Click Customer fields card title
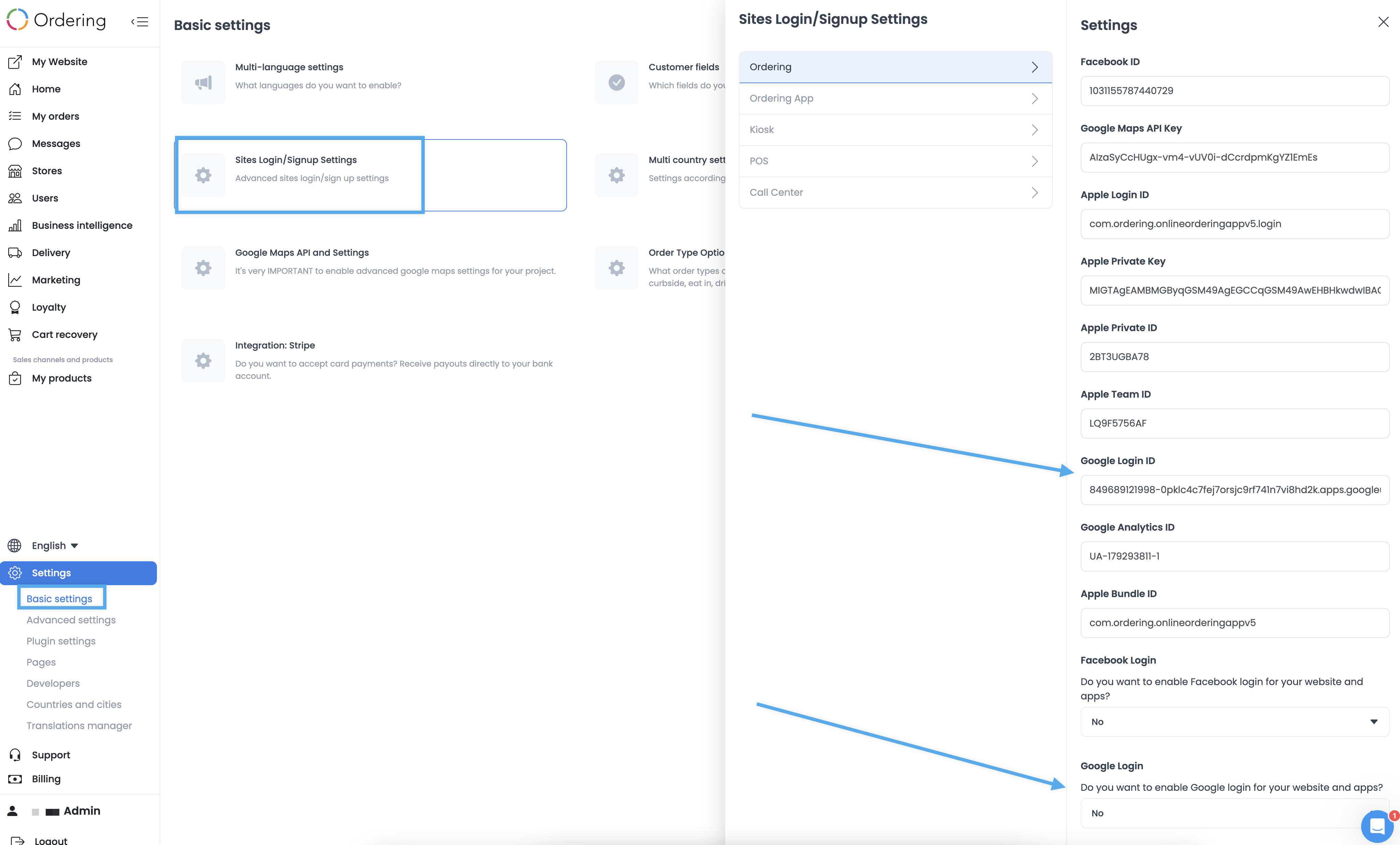Image resolution: width=1400 pixels, height=845 pixels. click(x=684, y=67)
